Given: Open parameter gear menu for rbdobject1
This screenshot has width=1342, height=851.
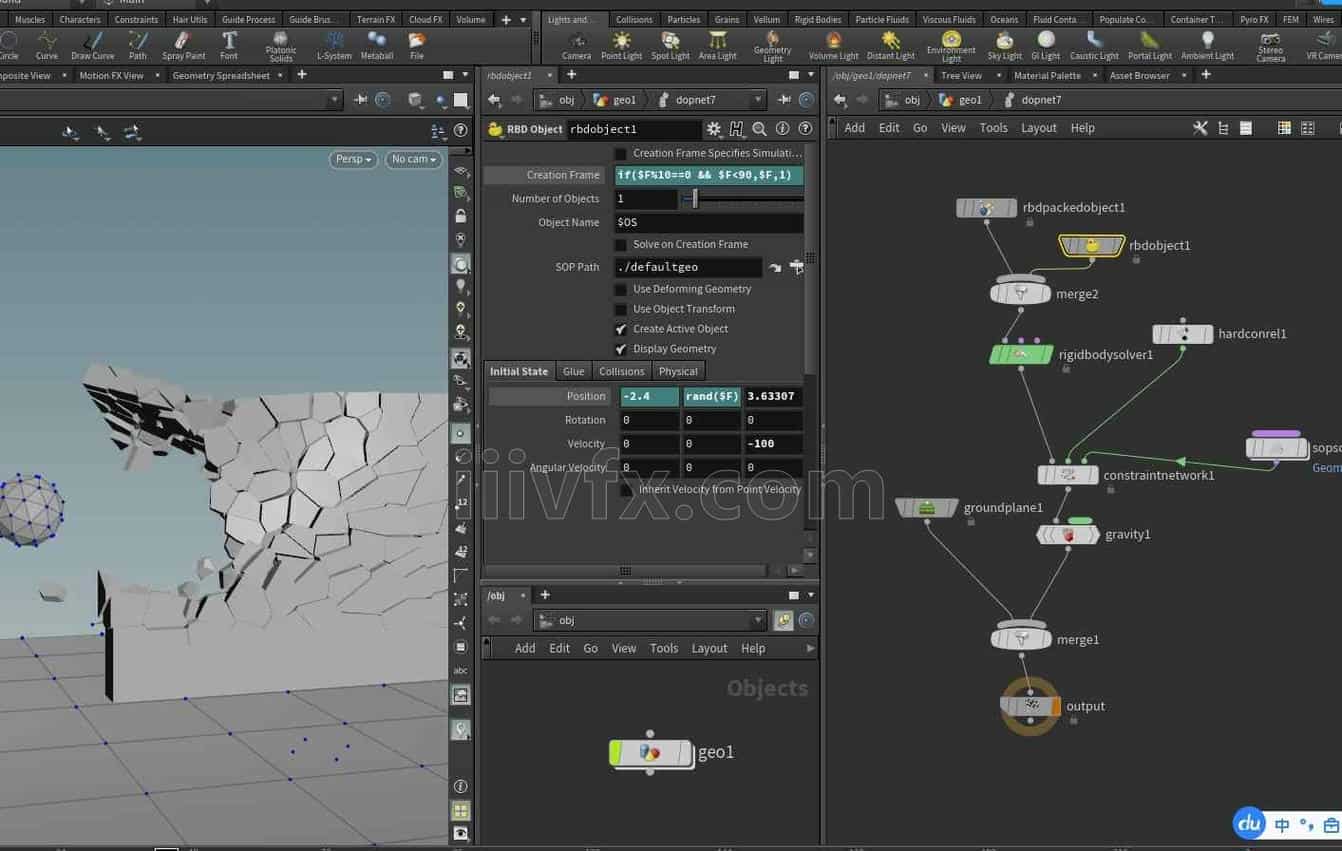Looking at the screenshot, I should point(713,129).
